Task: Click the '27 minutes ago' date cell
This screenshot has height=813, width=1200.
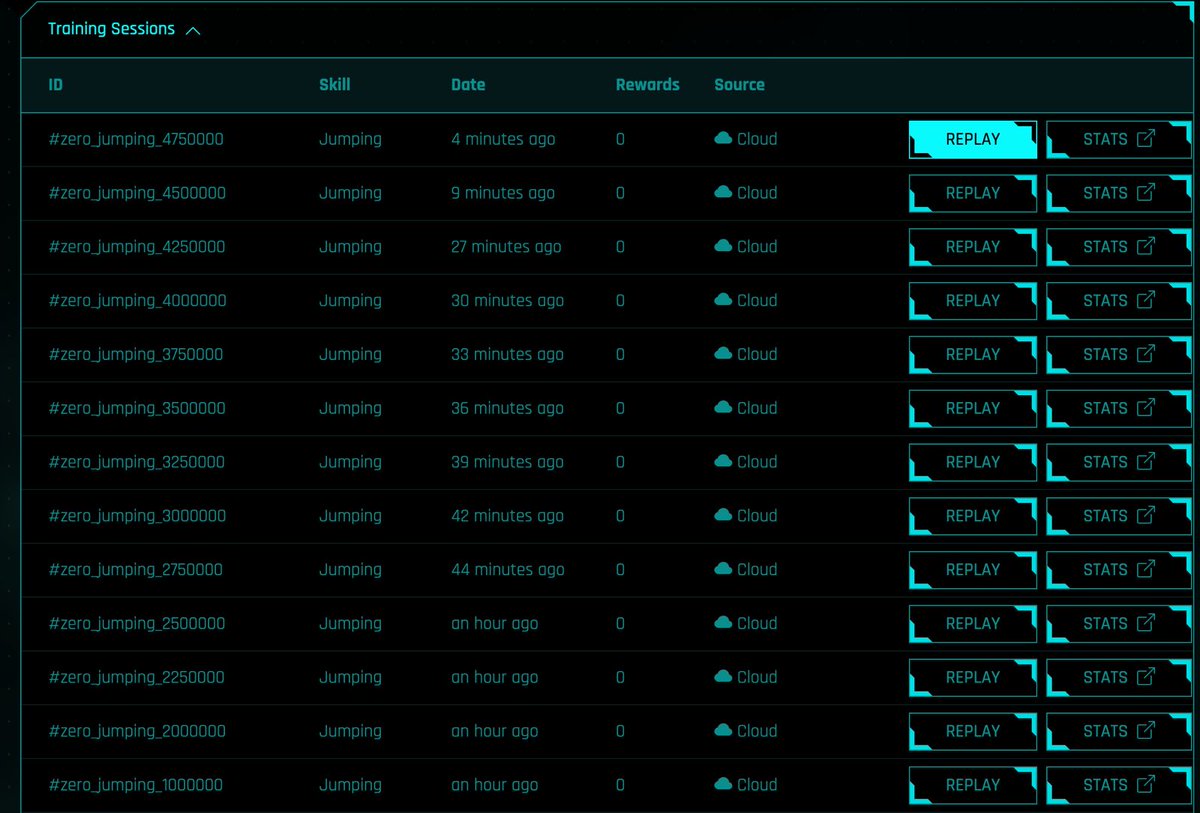Action: coord(507,247)
